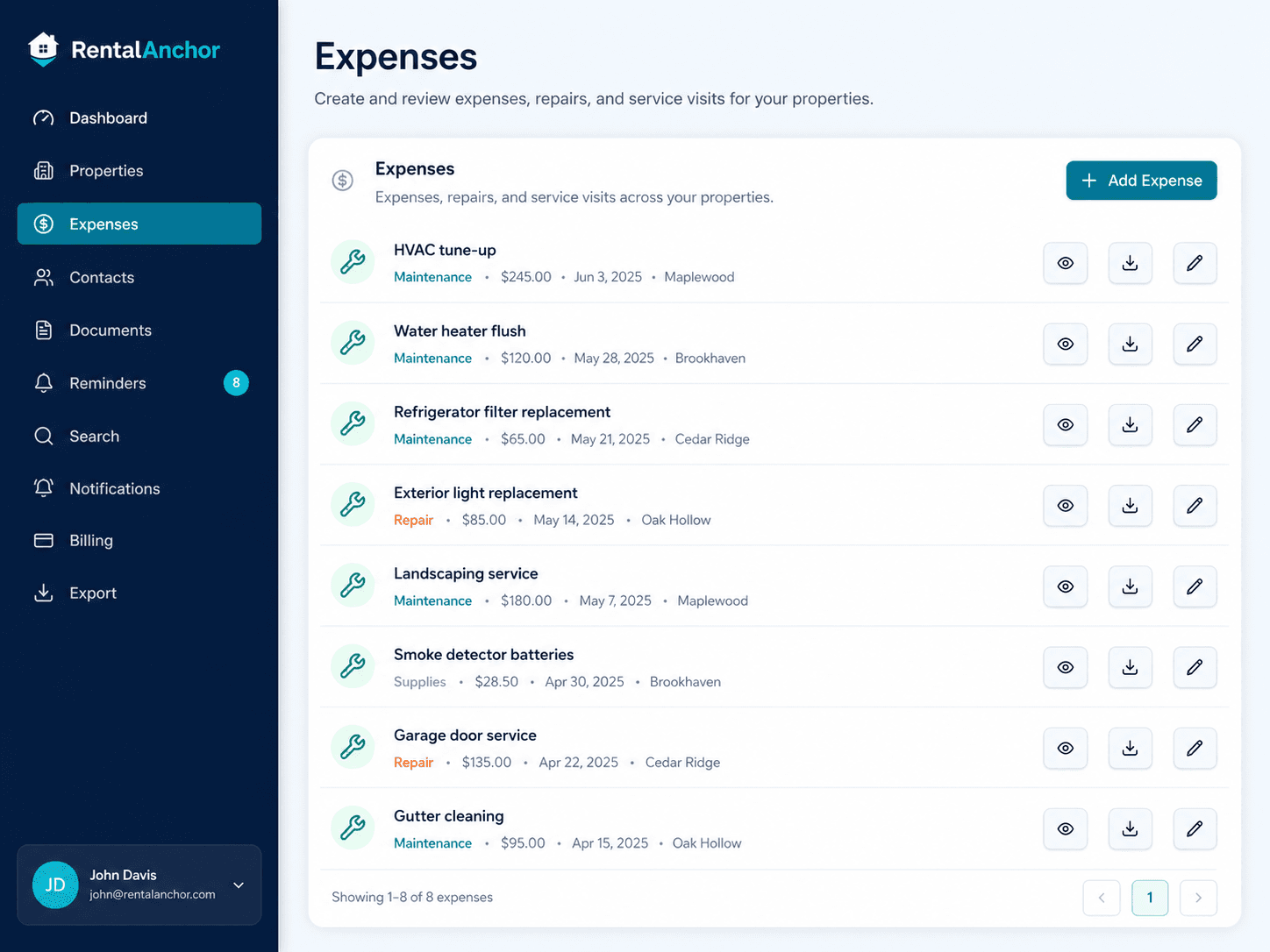Select page 1 in pagination
Viewport: 1270px width, 952px height.
click(x=1150, y=898)
